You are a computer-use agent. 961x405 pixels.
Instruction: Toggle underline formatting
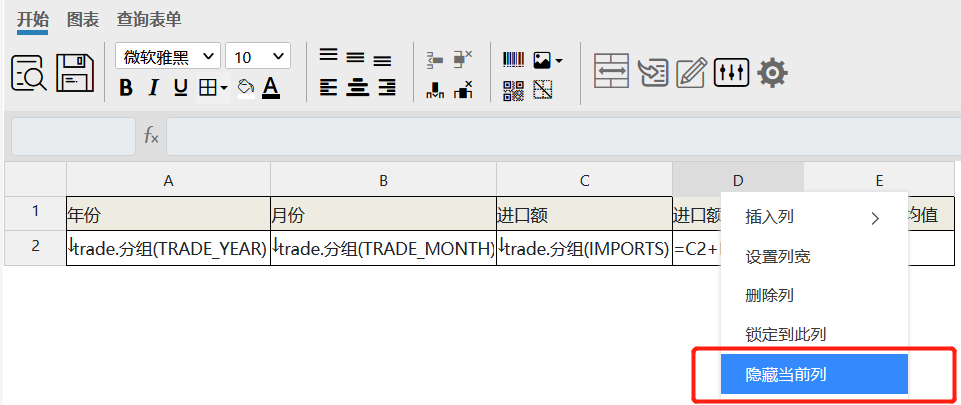180,88
